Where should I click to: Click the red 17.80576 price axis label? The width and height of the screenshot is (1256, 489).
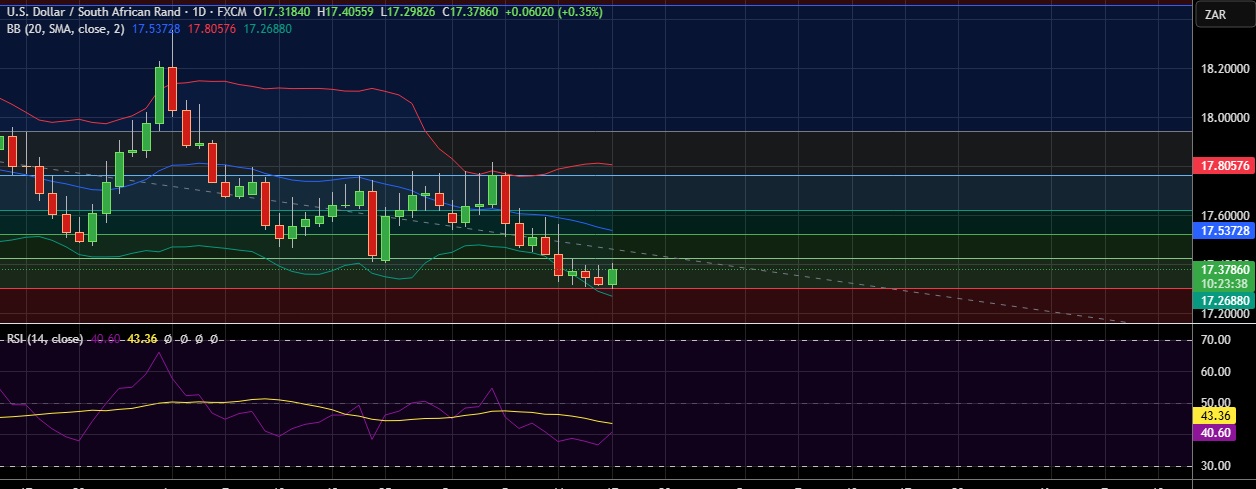click(1223, 164)
